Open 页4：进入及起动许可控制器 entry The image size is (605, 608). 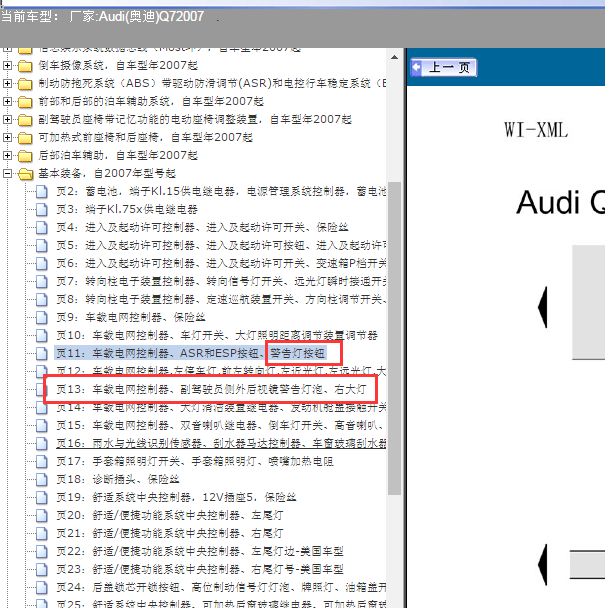click(202, 227)
